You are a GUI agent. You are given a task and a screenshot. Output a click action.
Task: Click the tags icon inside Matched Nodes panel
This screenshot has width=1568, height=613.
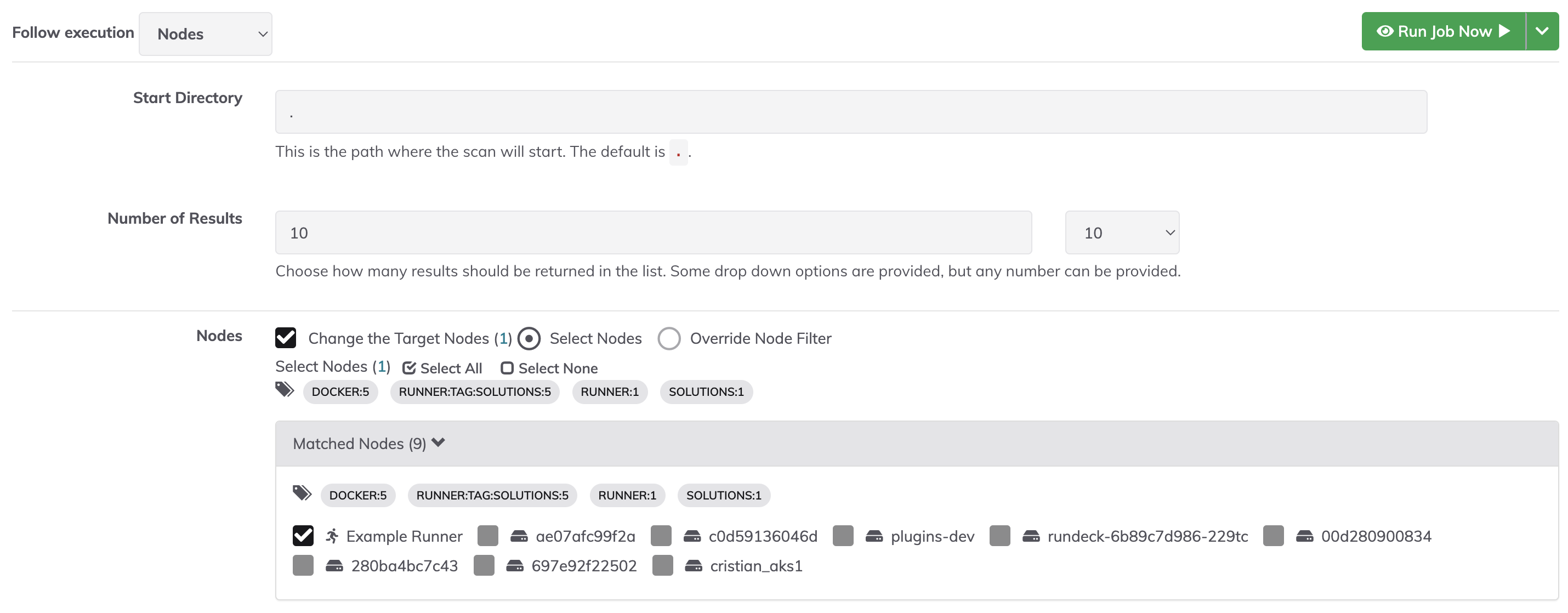pos(302,493)
